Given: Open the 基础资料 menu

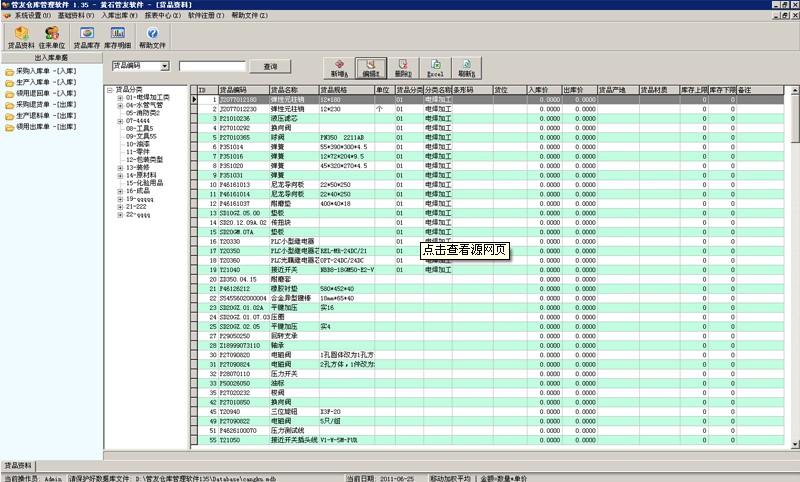Looking at the screenshot, I should pos(76,15).
